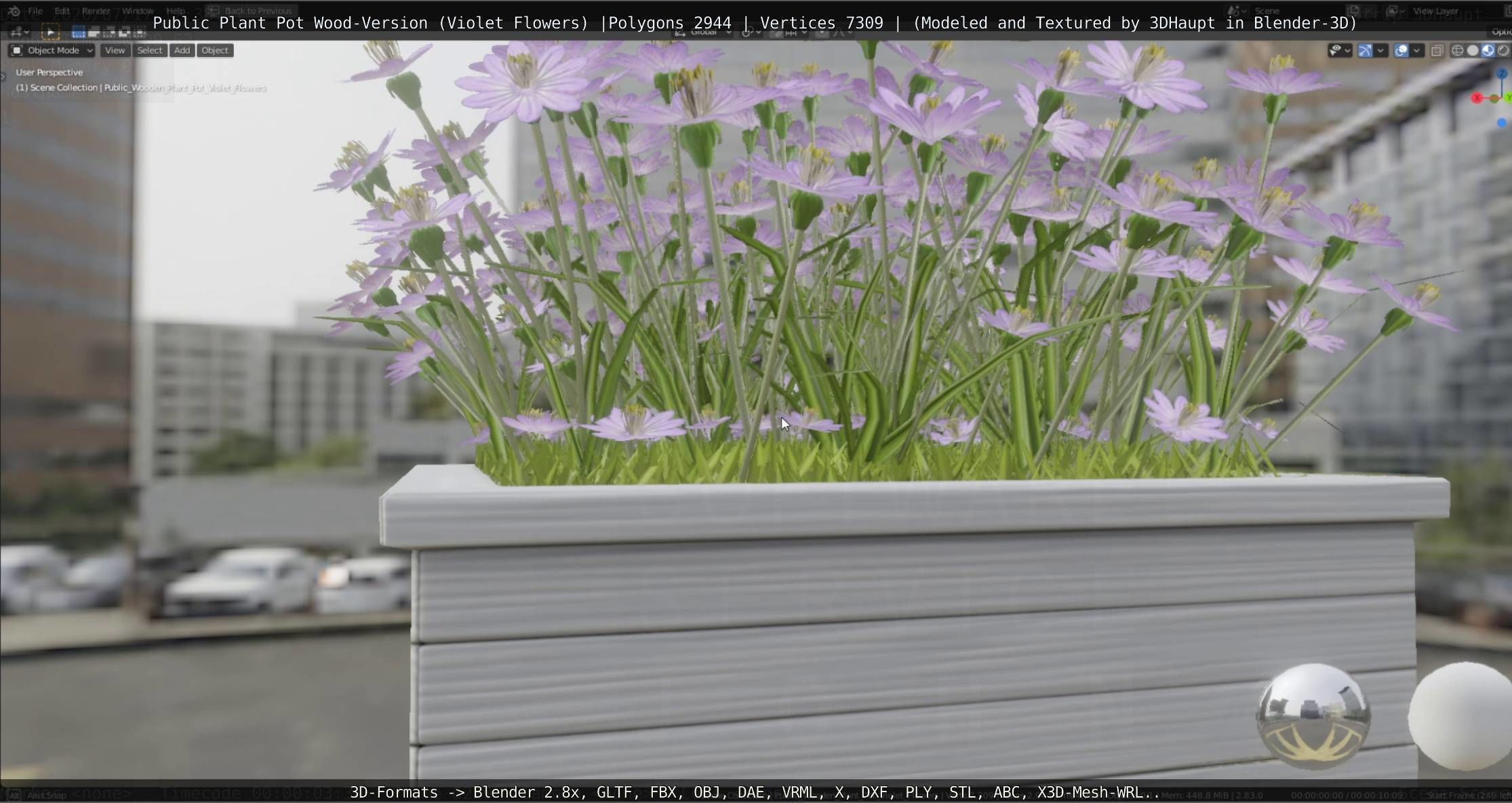Open the viewport View menu
Screen dimensions: 1512x803
(x=115, y=50)
